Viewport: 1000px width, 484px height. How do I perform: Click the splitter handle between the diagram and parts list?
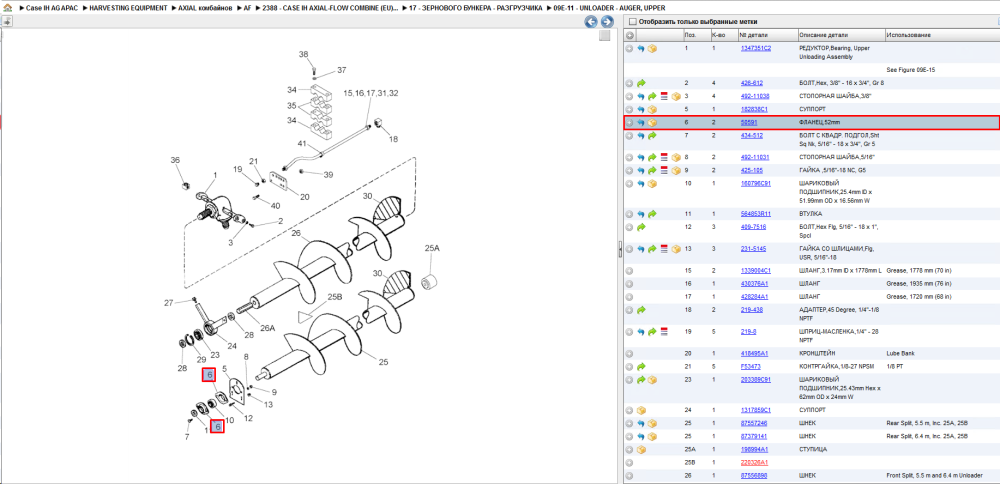click(x=620, y=249)
